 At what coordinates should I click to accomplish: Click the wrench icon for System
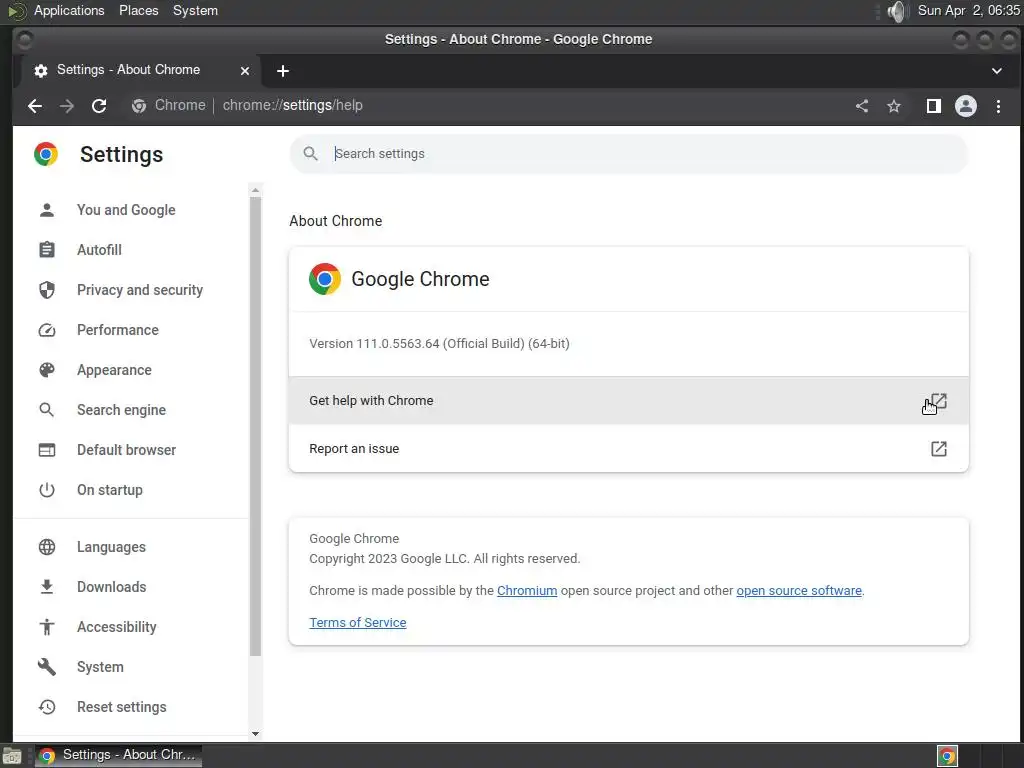(x=47, y=667)
